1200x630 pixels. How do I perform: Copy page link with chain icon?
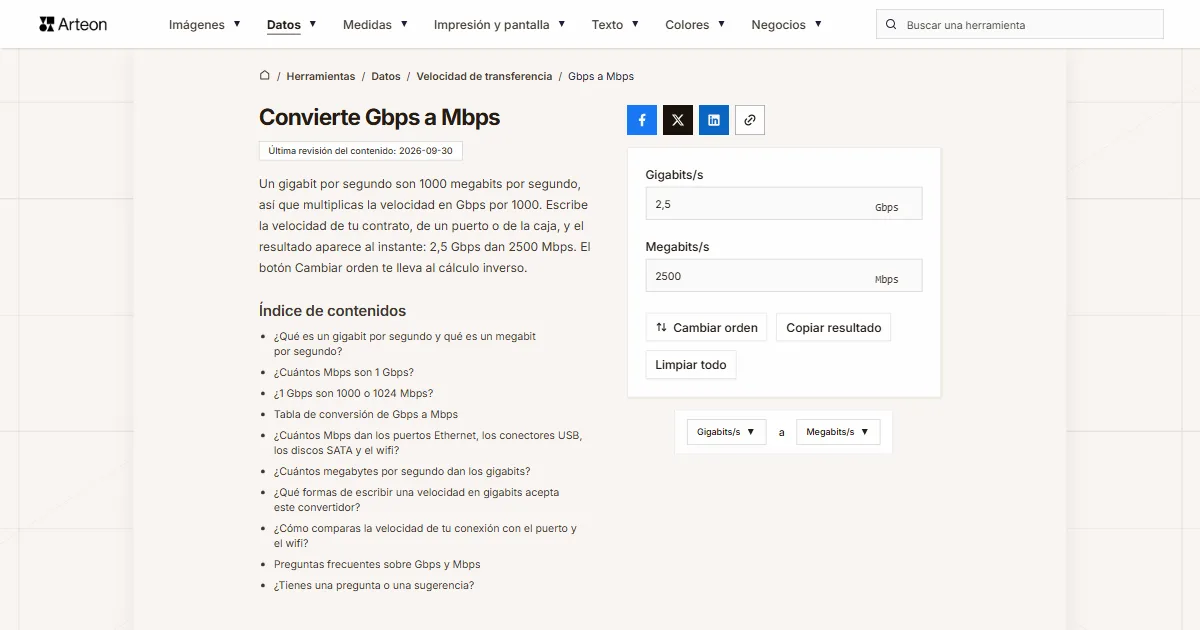[750, 120]
